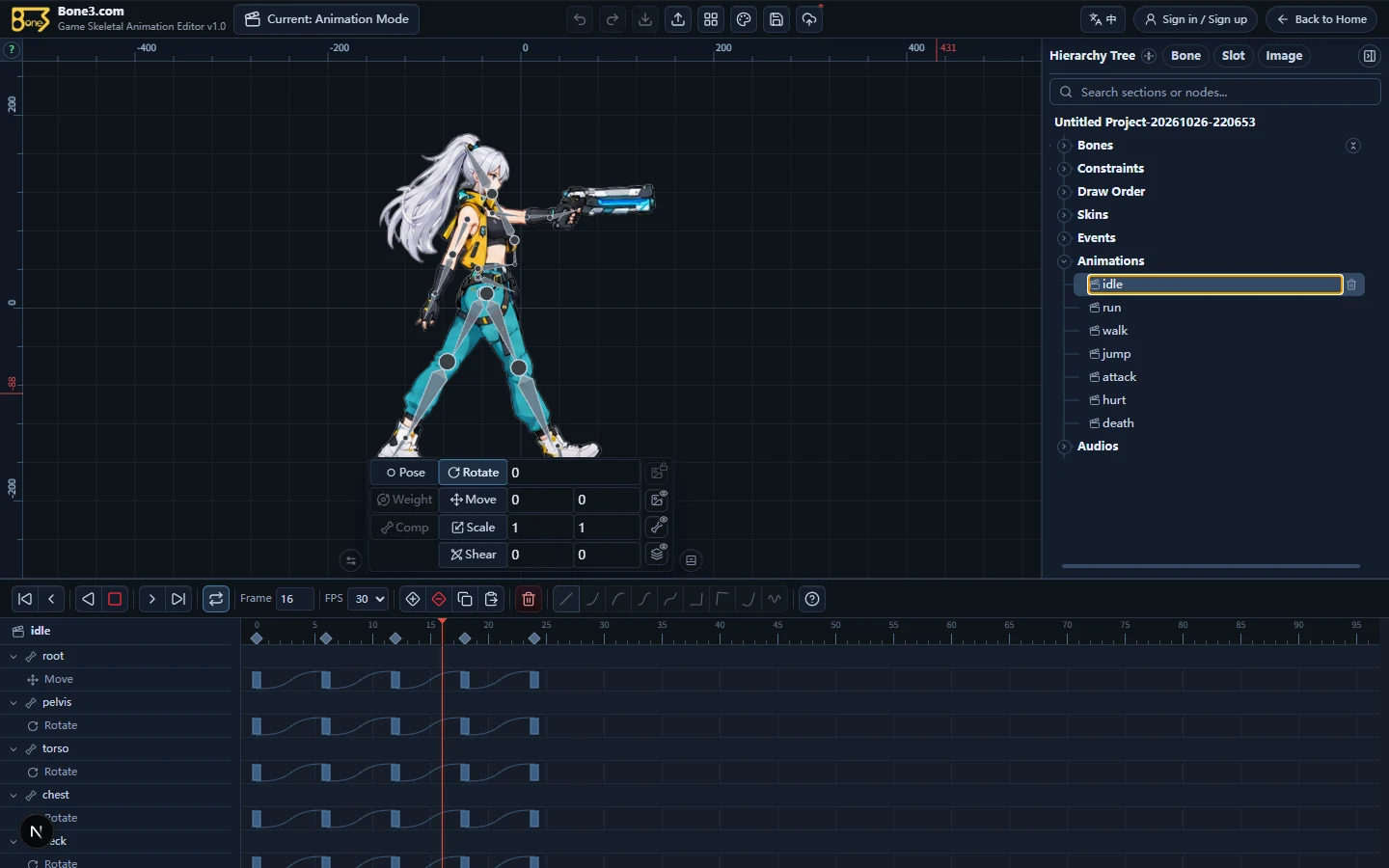Collapse the hierarchy side panel toggle

1369,56
